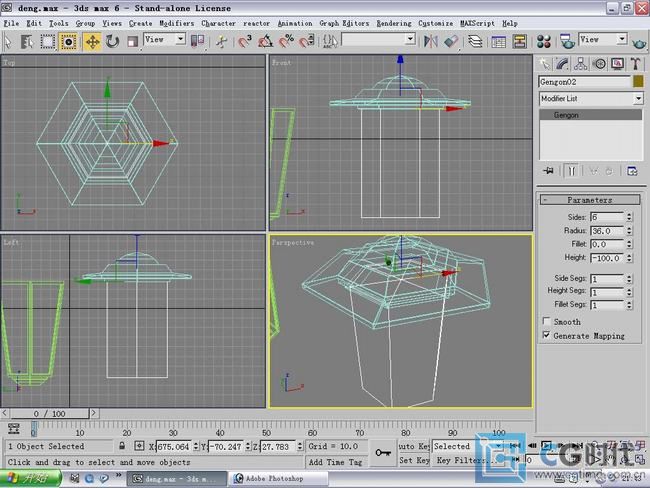Adjust the Height spinner arrows
This screenshot has height=488, width=650.
629,257
